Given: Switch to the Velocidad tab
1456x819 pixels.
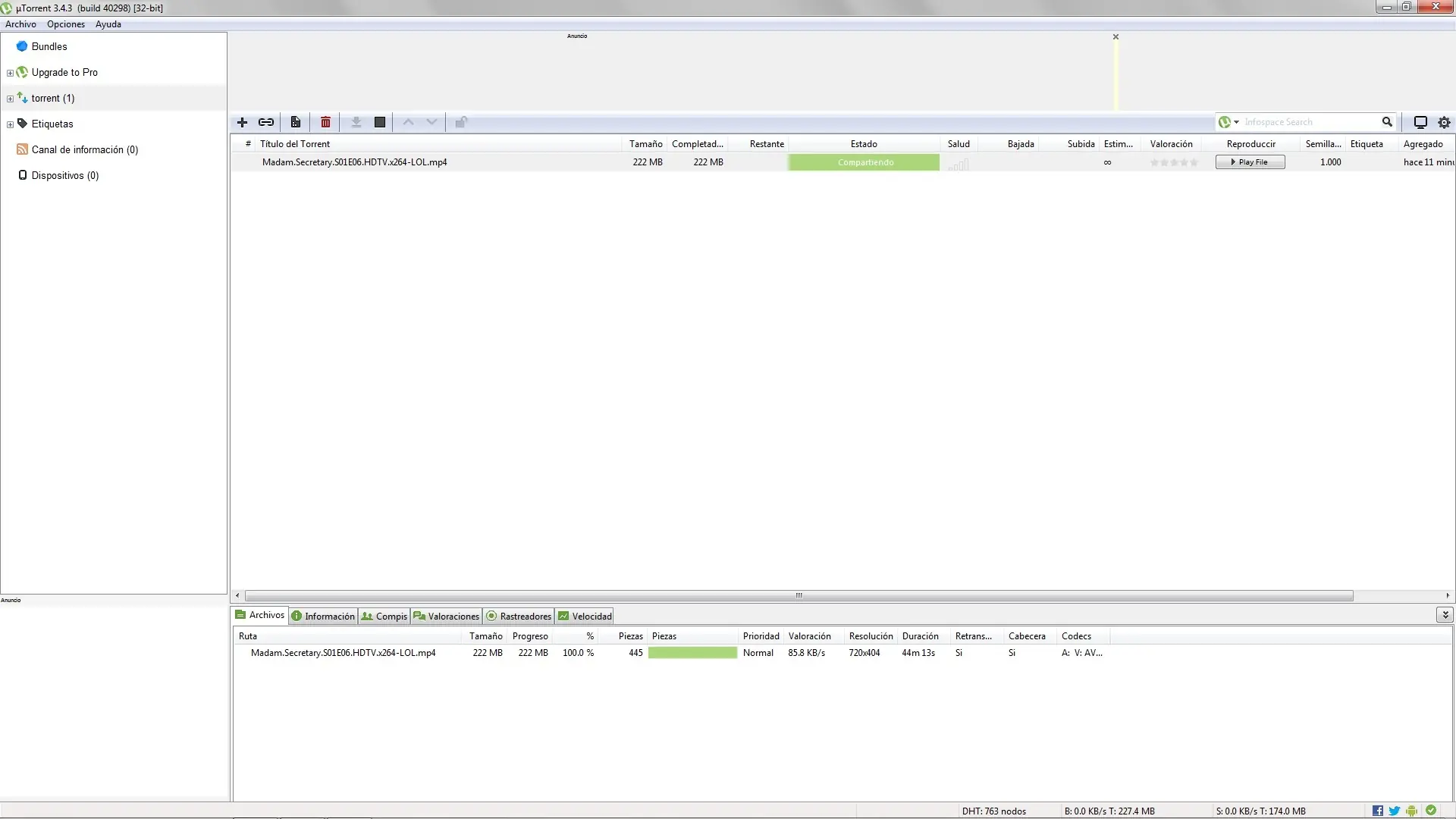Looking at the screenshot, I should pos(585,616).
